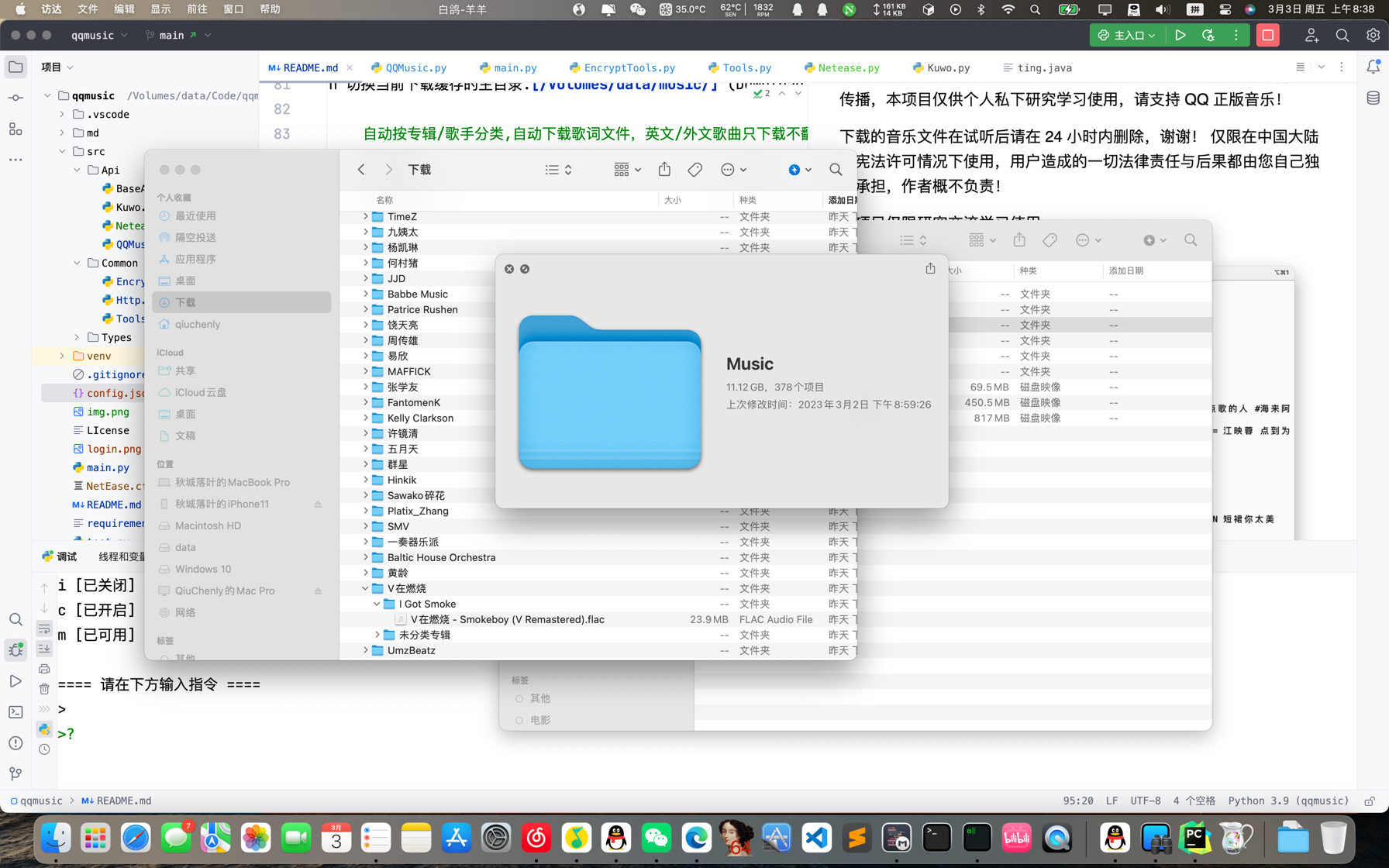This screenshot has height=868, width=1389.
Task: Select qiuchenly home in Finder sidebar
Action: click(241, 324)
